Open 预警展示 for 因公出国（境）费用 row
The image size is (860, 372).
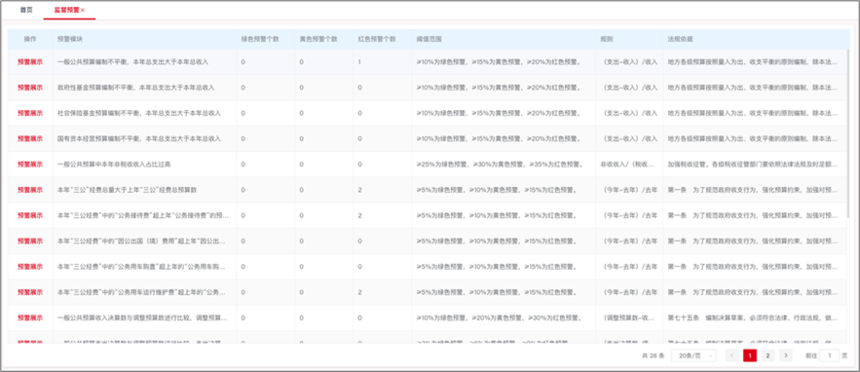(30, 241)
